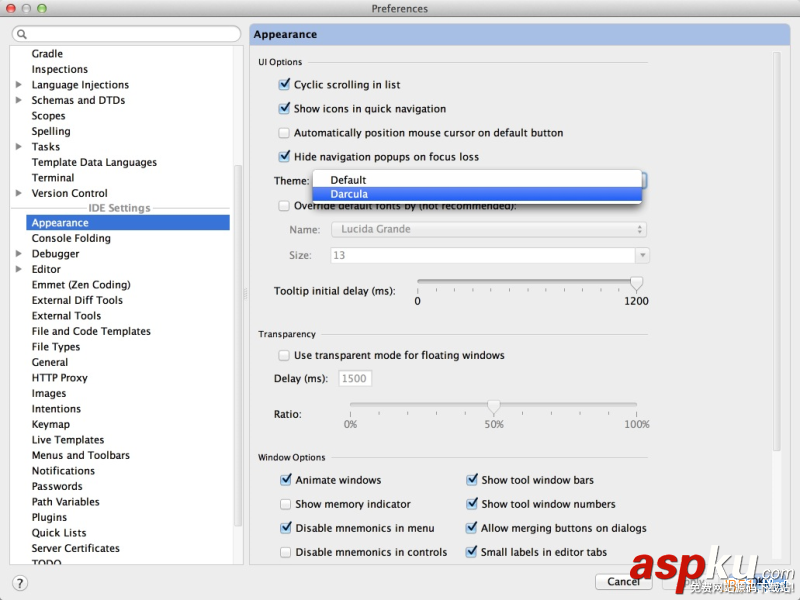800x600 pixels.
Task: Expand Language Injections tree node
Action: pos(19,85)
